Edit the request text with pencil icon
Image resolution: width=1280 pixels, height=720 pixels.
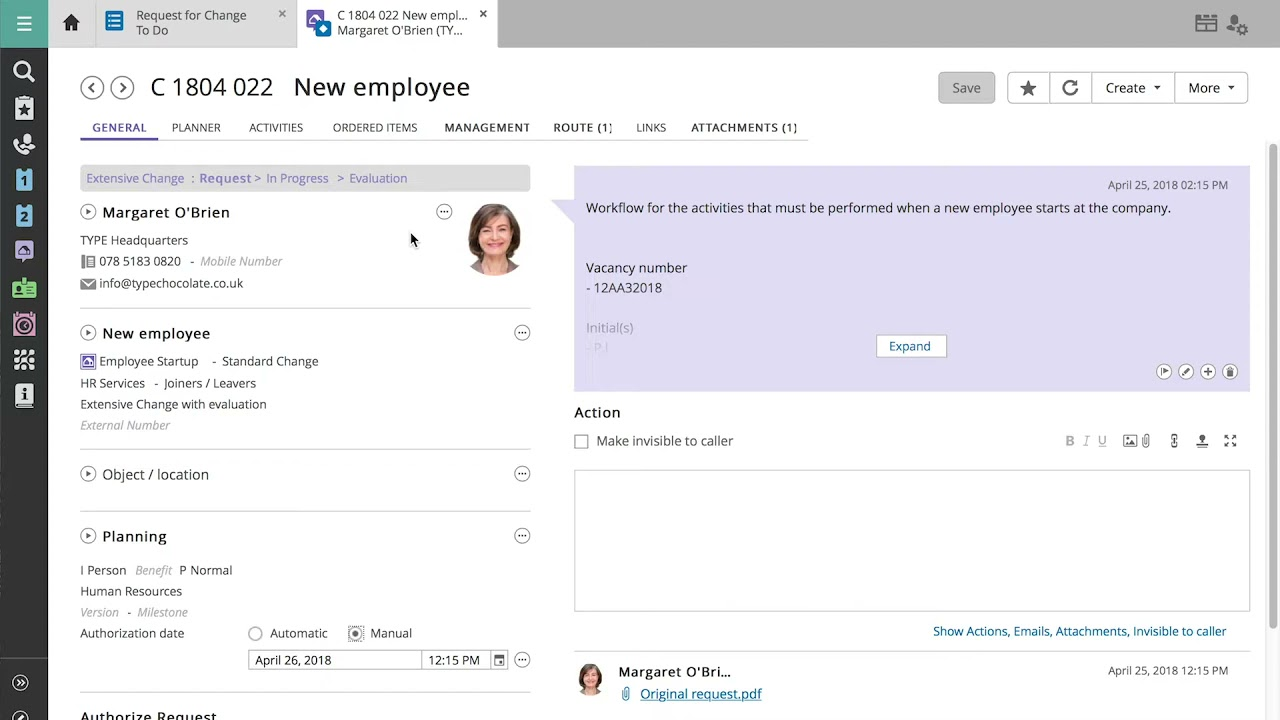point(1186,372)
